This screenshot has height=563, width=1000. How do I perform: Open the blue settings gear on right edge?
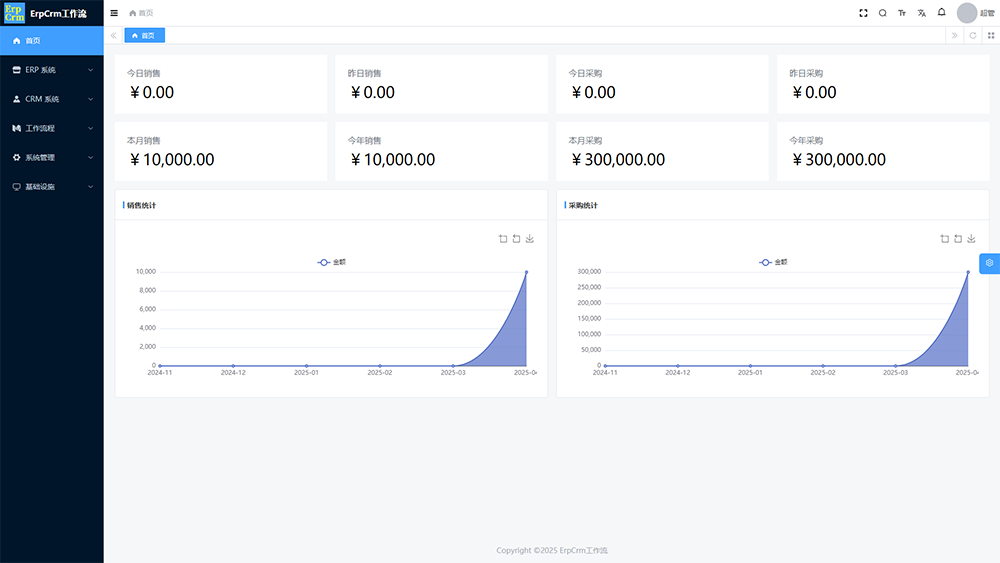989,263
